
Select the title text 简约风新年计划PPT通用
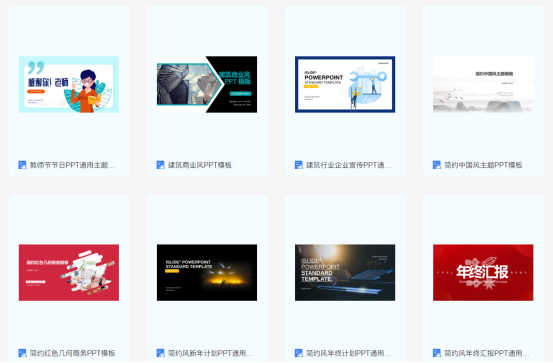tap(210, 353)
